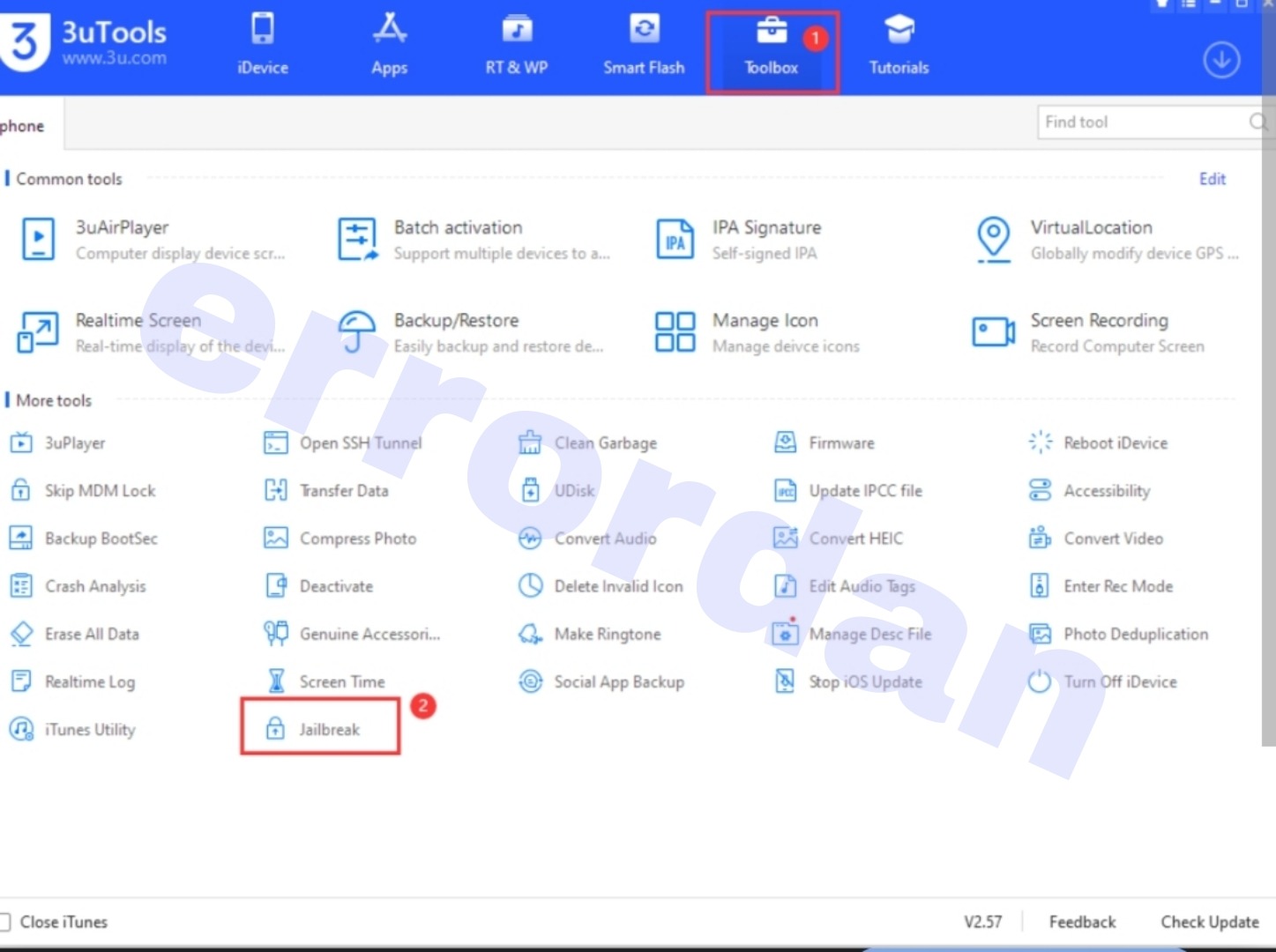Click the Clean Garbage icon
Image resolution: width=1276 pixels, height=952 pixels.
point(530,443)
